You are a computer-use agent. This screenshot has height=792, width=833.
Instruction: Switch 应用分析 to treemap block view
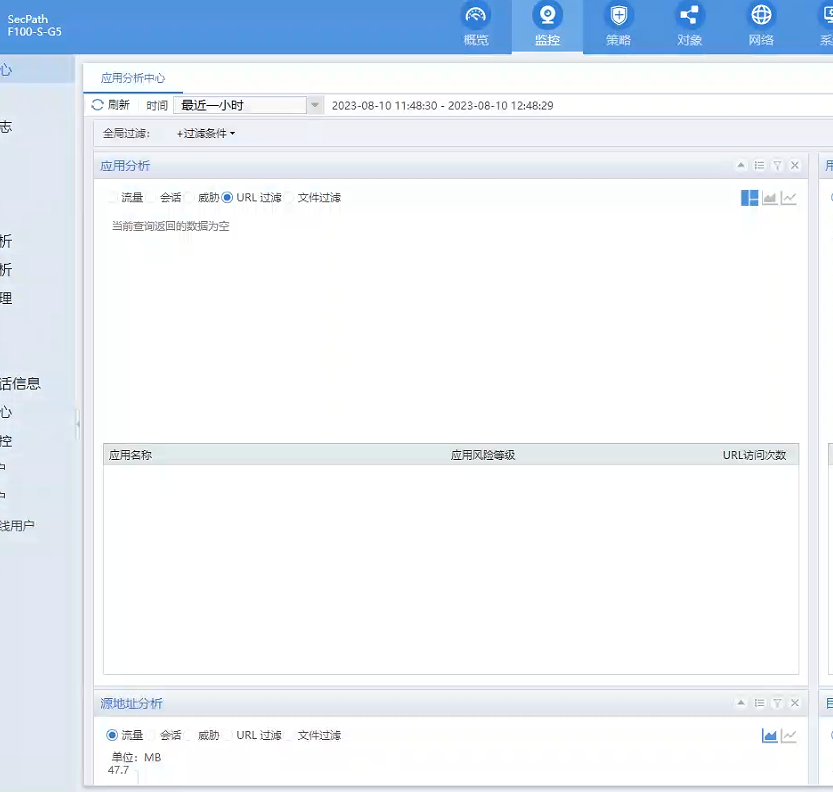click(x=750, y=198)
